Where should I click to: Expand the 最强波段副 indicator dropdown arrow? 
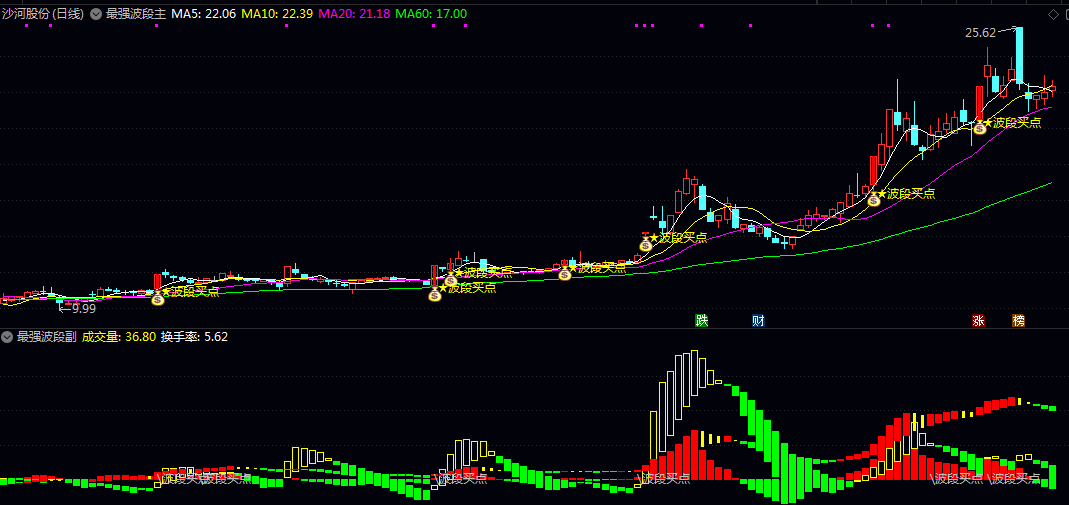[x=7, y=337]
